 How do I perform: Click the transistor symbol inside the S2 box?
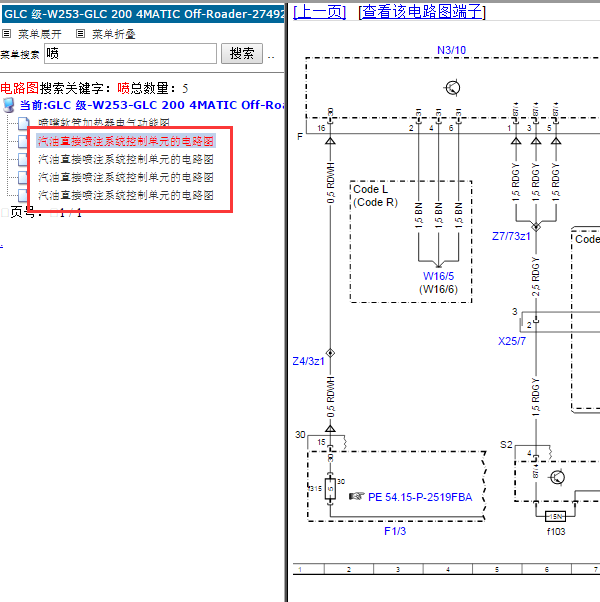557,478
